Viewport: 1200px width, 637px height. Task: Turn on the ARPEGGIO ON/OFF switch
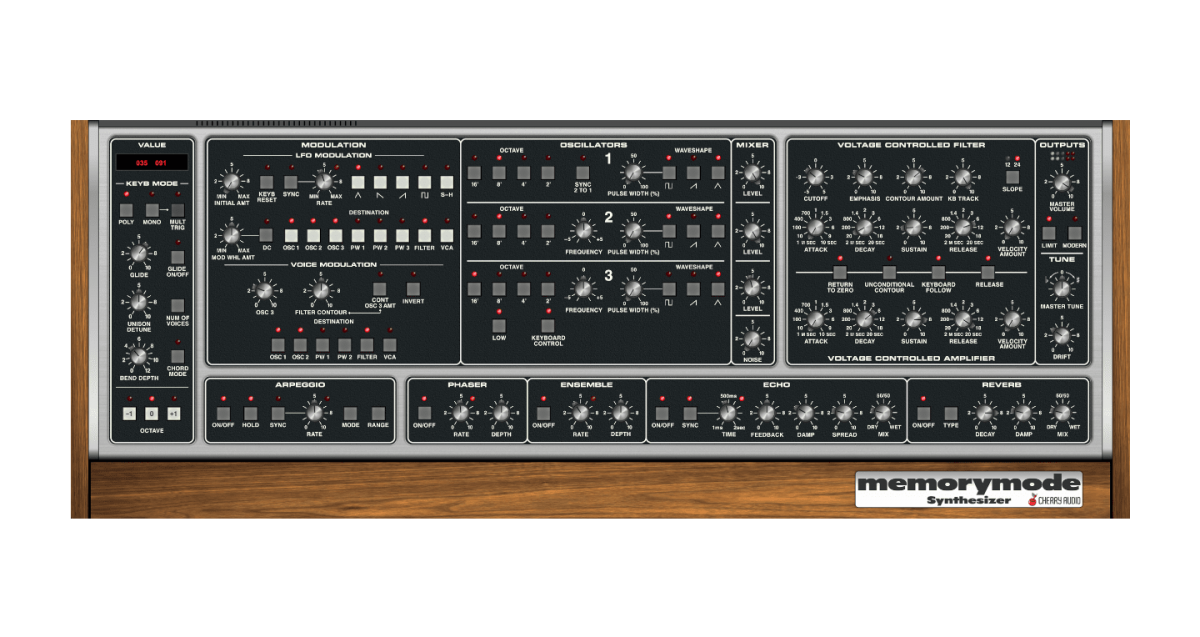pyautogui.click(x=222, y=411)
